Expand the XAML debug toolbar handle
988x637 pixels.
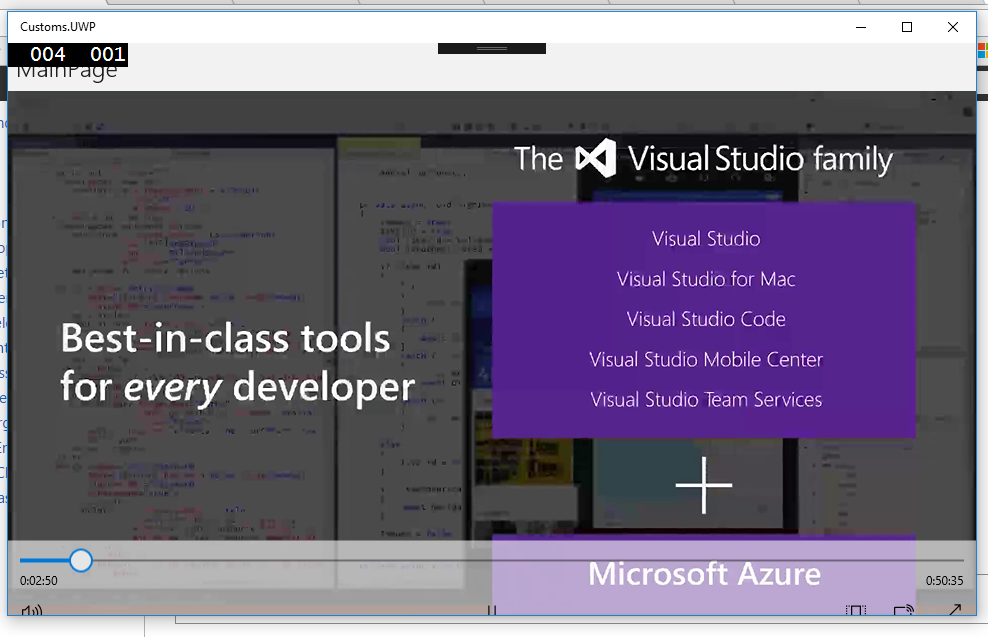[x=492, y=49]
